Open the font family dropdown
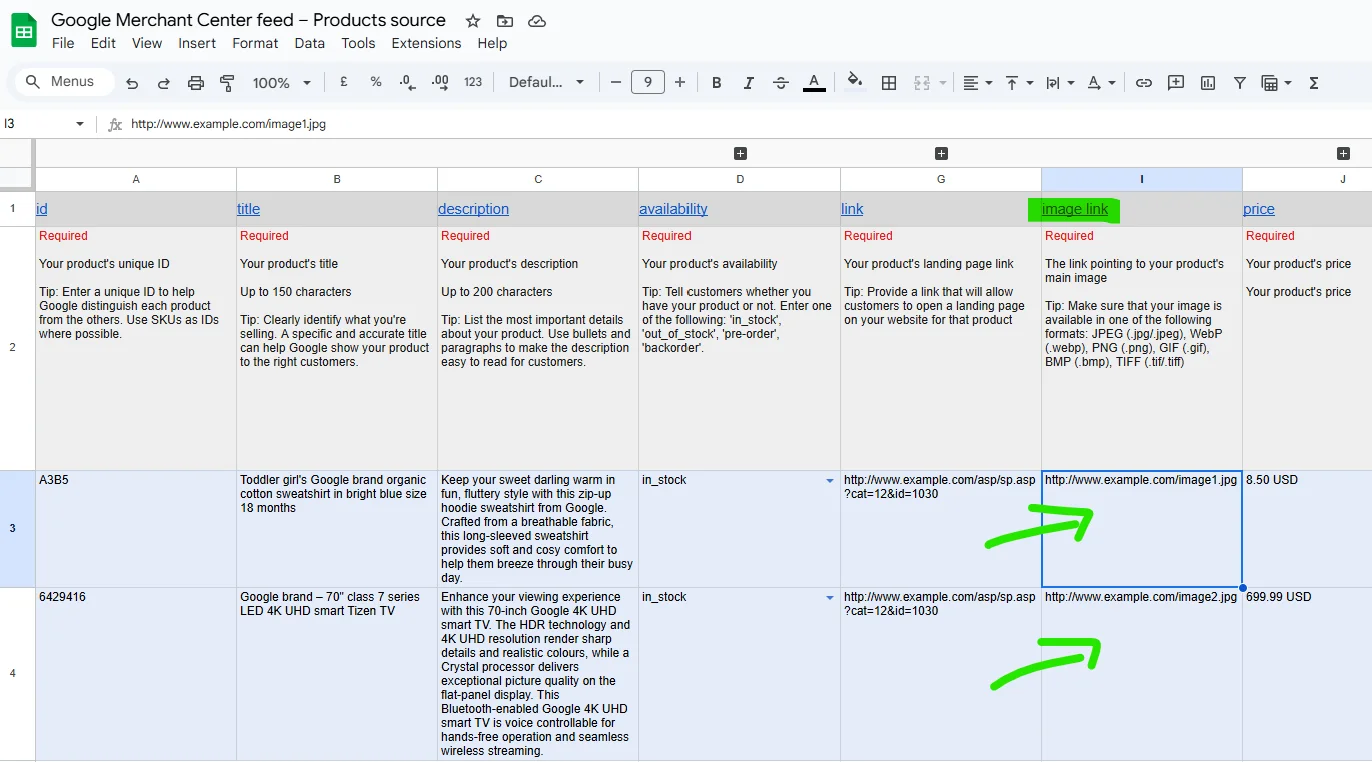Viewport: 1372px width, 762px height. 546,82
